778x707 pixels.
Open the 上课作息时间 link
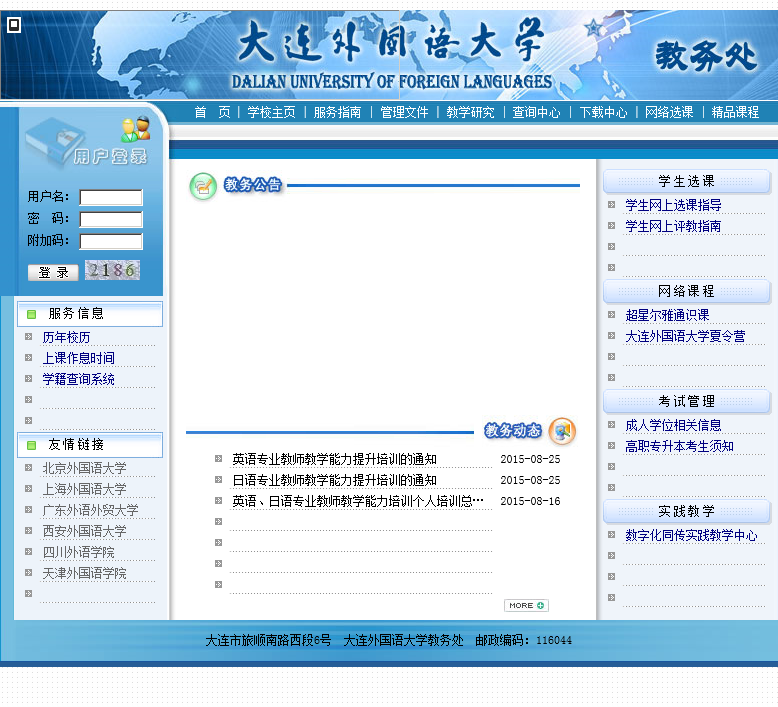[x=78, y=358]
